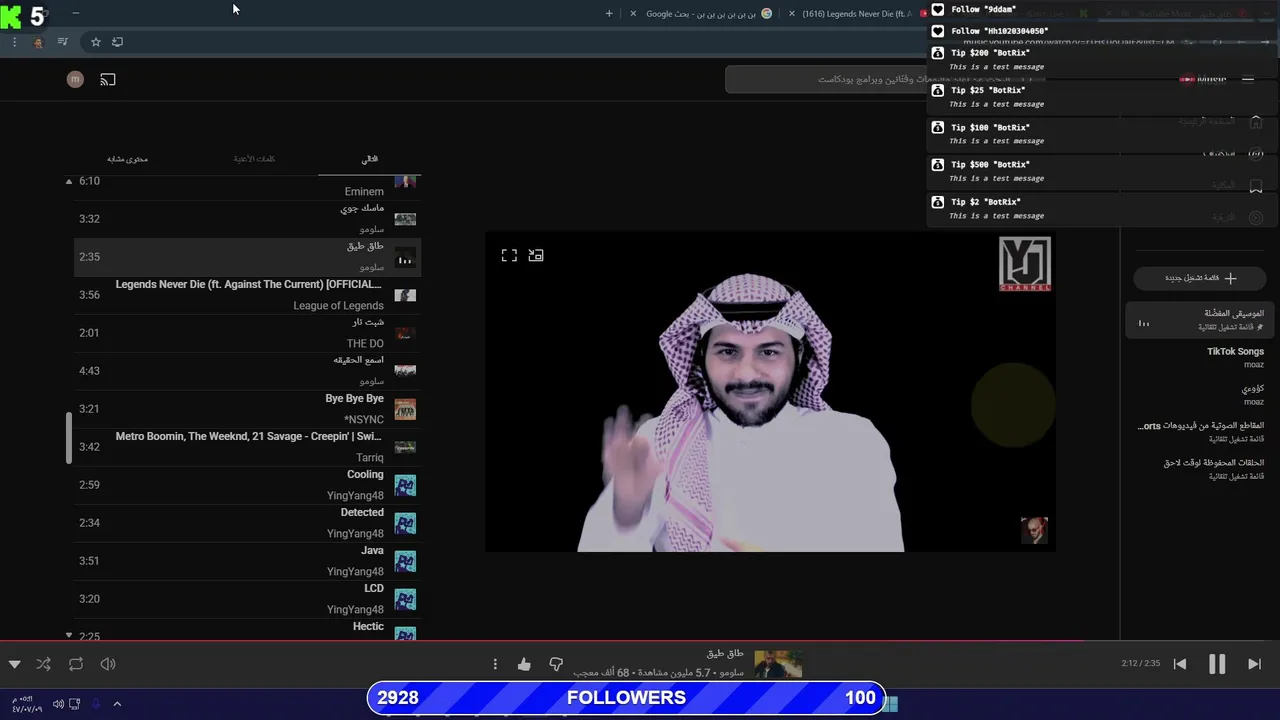The image size is (1280, 720).
Task: Toggle repeat mode in the player bar
Action: (76, 664)
